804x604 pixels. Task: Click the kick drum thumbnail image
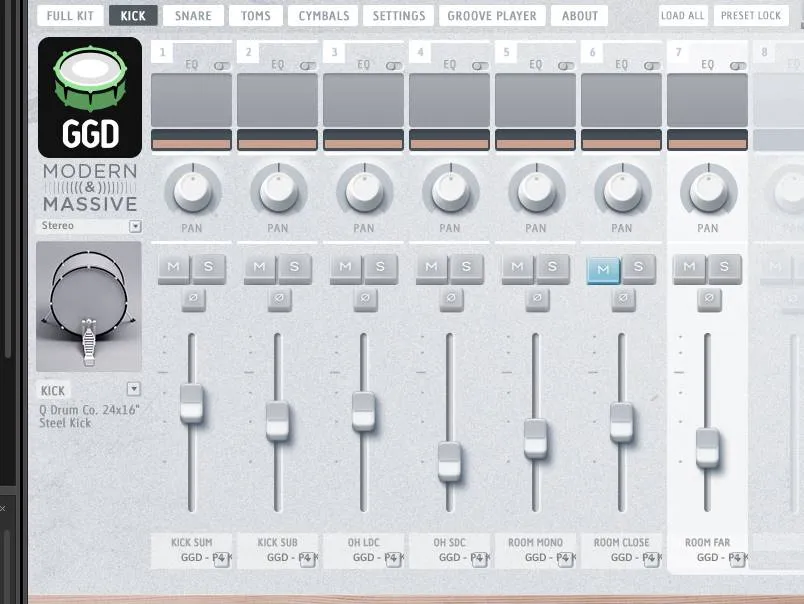coord(89,307)
